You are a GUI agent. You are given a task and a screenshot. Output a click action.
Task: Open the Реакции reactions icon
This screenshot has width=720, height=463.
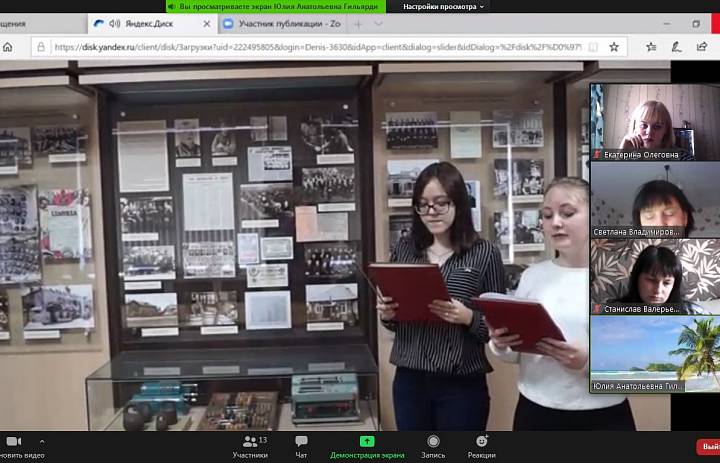[x=482, y=441]
